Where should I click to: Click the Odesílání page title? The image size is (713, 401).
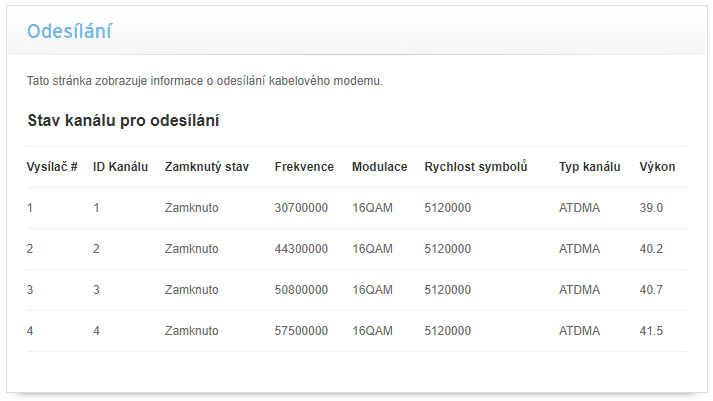pos(69,32)
